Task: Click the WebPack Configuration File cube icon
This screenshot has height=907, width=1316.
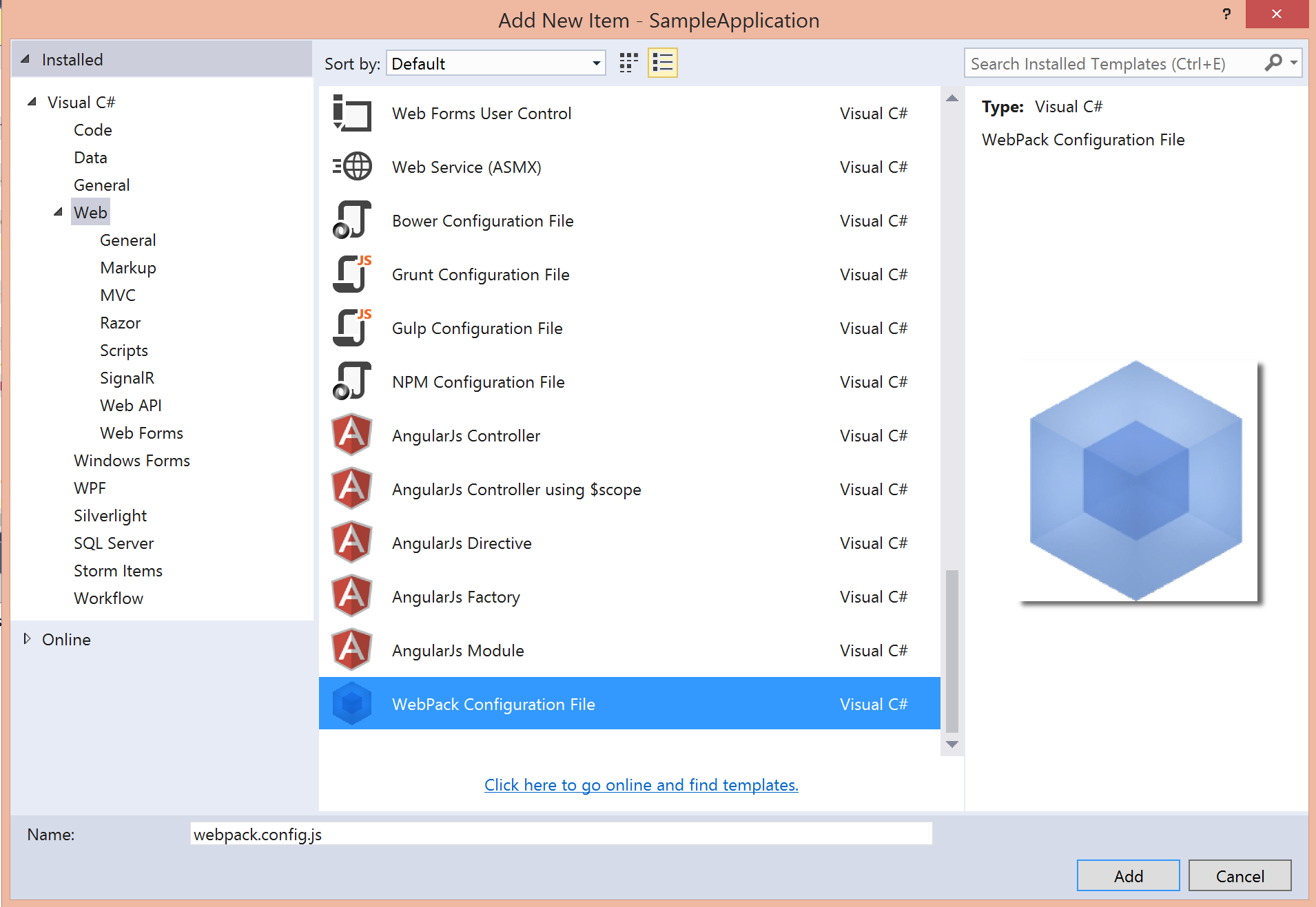Action: pyautogui.click(x=352, y=703)
